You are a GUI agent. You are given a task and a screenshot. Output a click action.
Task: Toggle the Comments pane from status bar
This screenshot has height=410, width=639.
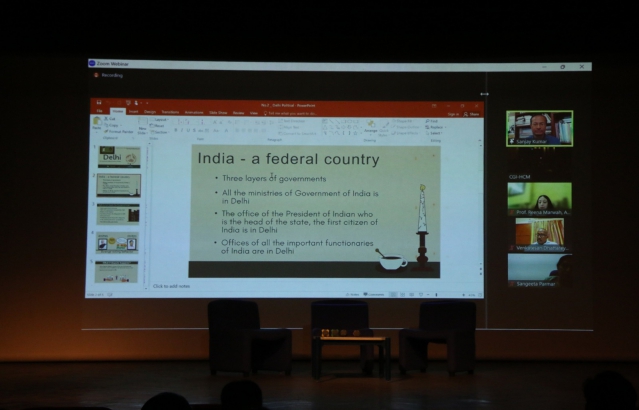(x=374, y=295)
